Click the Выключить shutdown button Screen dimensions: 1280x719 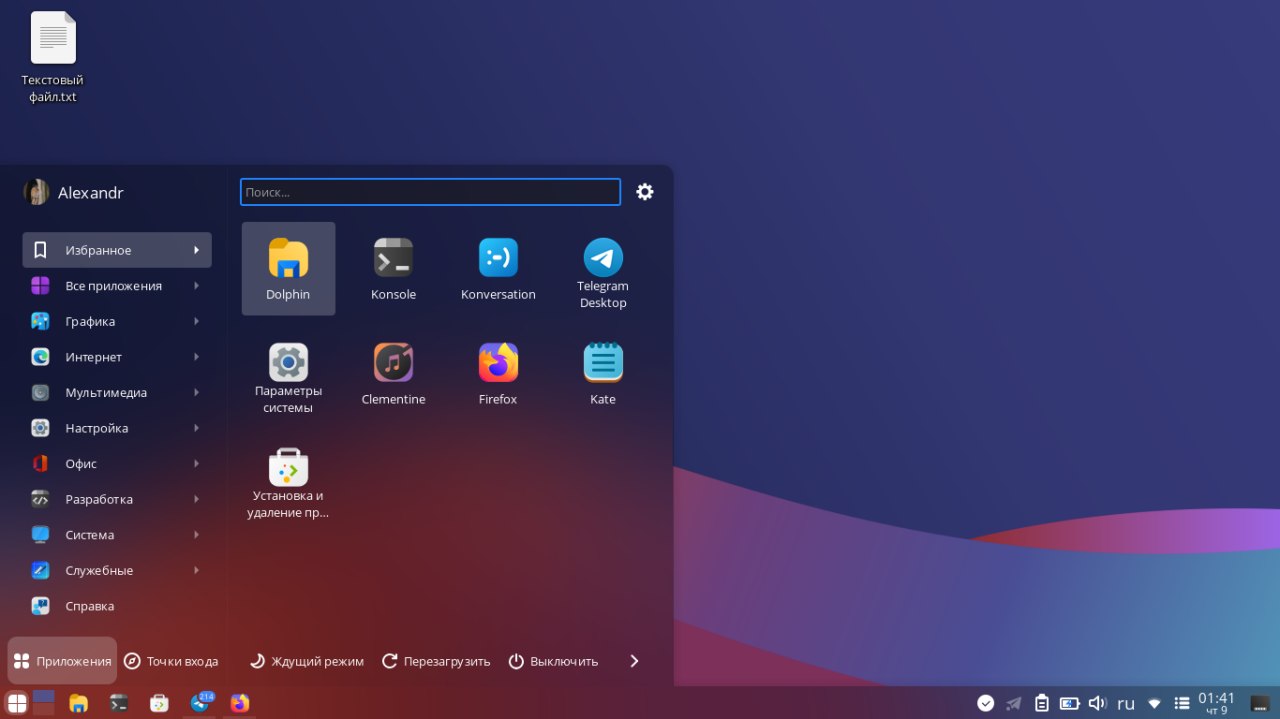(x=553, y=661)
